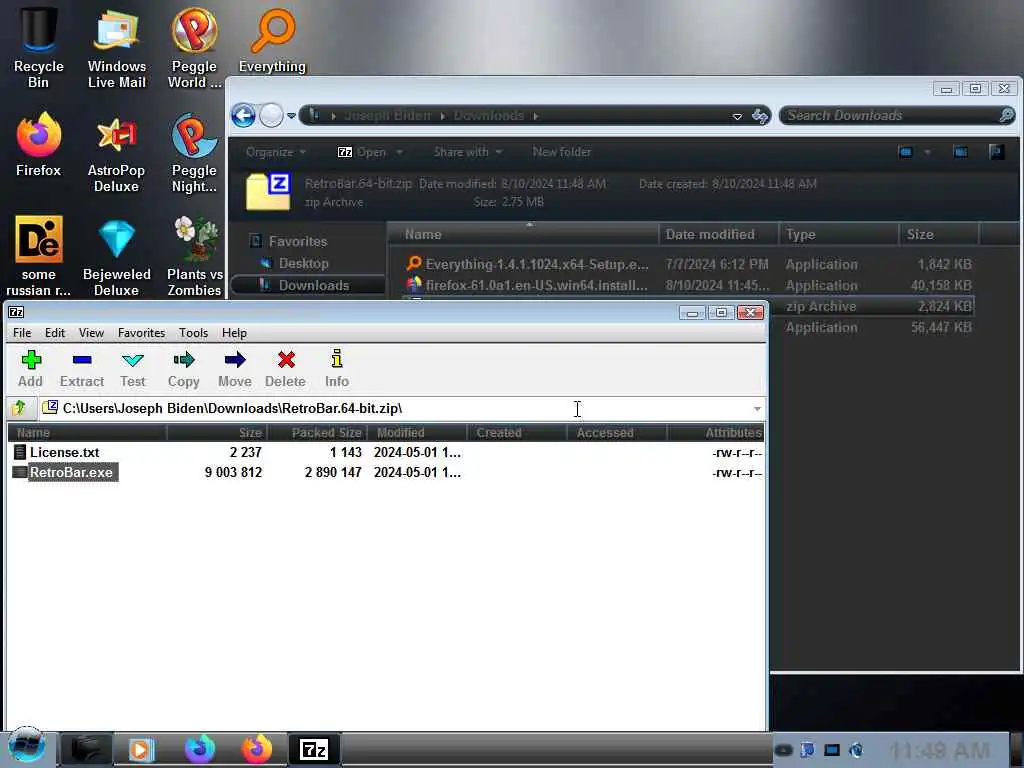Click the taskbar clock
The height and width of the screenshot is (768, 1024).
939,750
